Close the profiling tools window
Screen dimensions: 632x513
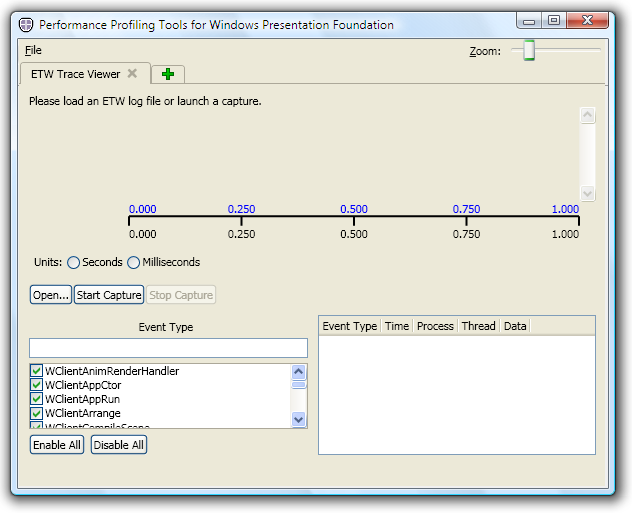coord(587,21)
